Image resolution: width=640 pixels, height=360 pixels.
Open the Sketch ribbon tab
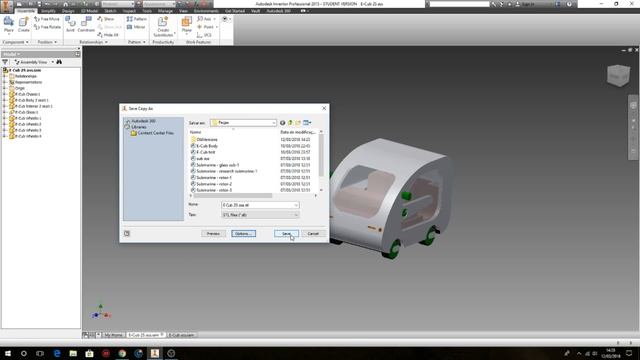point(110,11)
